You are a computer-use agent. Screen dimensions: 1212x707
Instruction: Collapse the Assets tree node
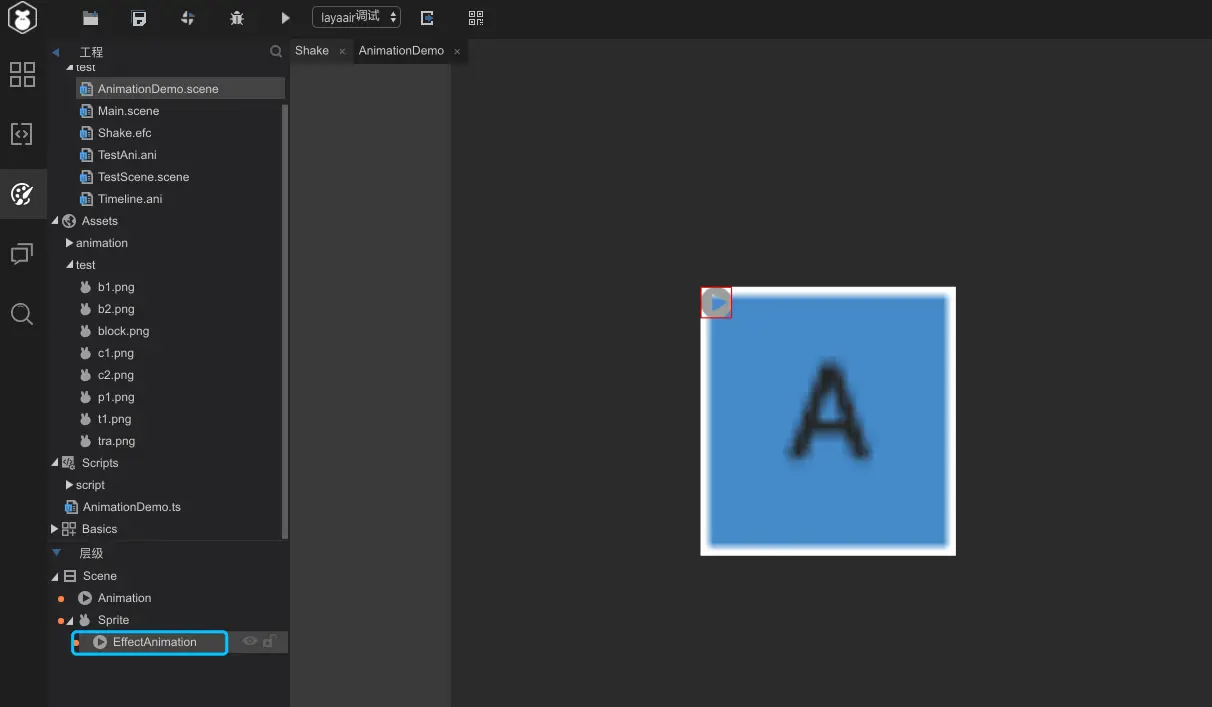(x=56, y=221)
